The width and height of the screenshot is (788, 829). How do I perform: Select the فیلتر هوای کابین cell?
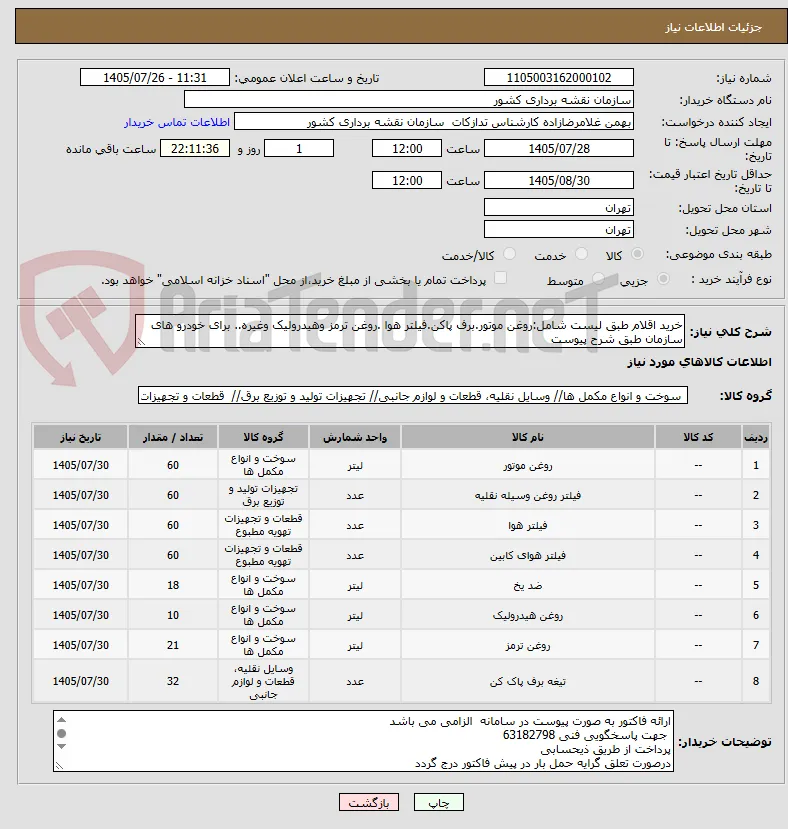pyautogui.click(x=528, y=556)
